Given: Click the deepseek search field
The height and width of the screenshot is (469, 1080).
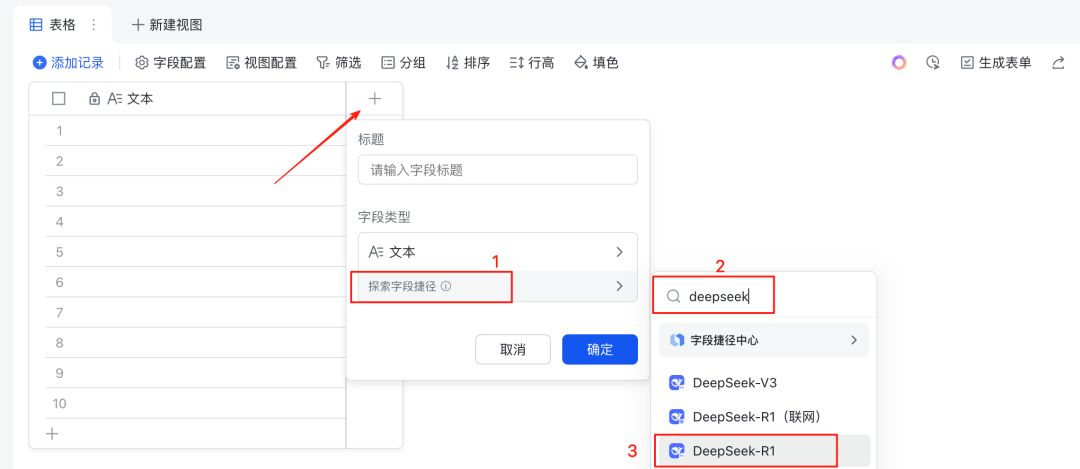Looking at the screenshot, I should click(764, 295).
